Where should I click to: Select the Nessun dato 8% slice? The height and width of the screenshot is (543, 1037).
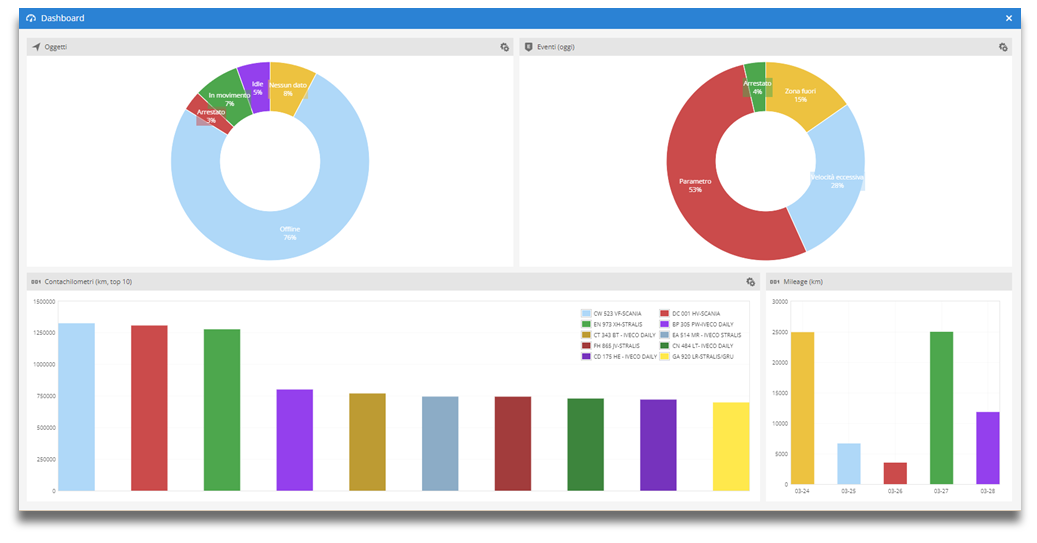point(289,89)
